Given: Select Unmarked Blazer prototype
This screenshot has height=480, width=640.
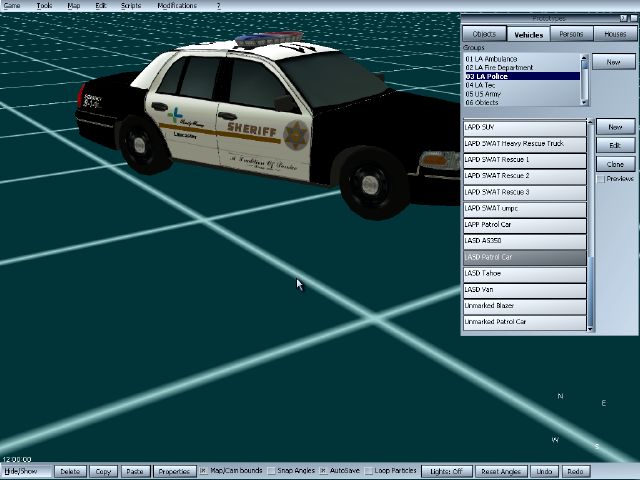Looking at the screenshot, I should tap(524, 306).
